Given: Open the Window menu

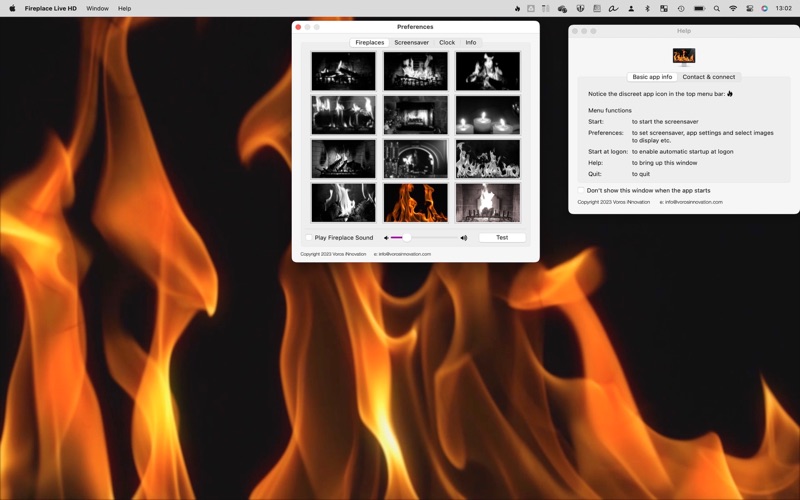Looking at the screenshot, I should (x=97, y=8).
